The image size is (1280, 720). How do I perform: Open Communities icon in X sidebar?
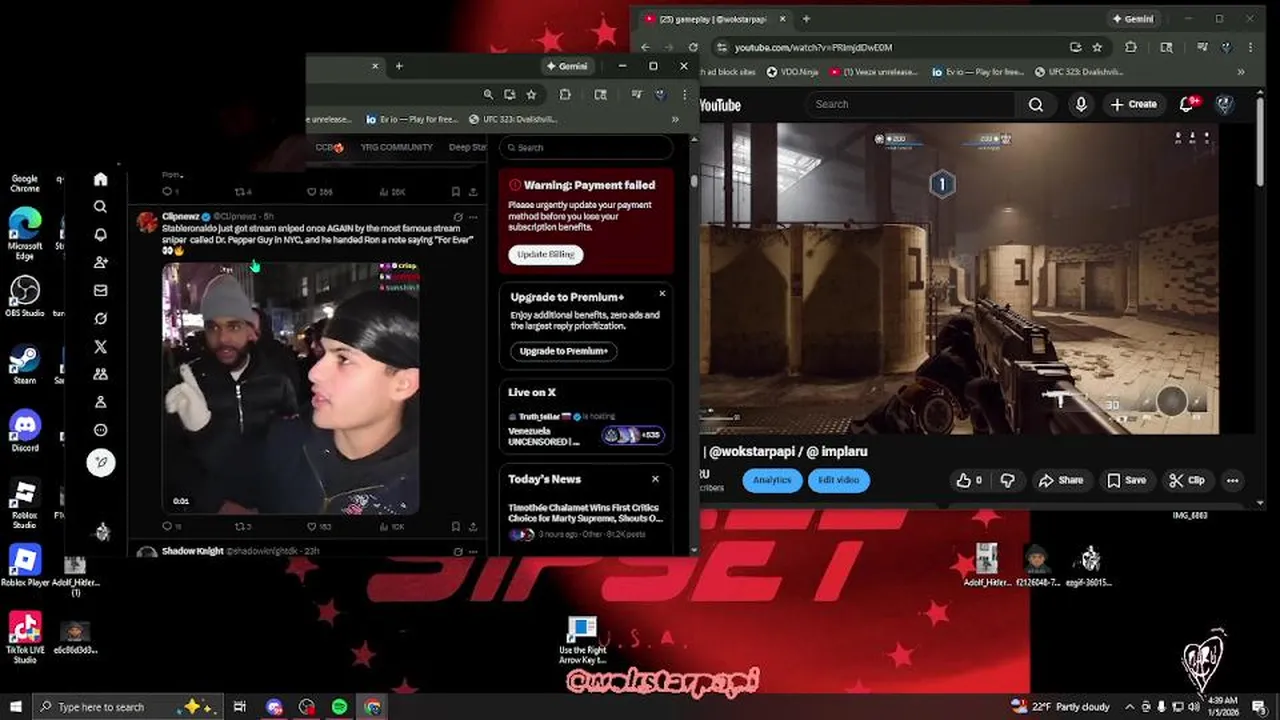(100, 374)
